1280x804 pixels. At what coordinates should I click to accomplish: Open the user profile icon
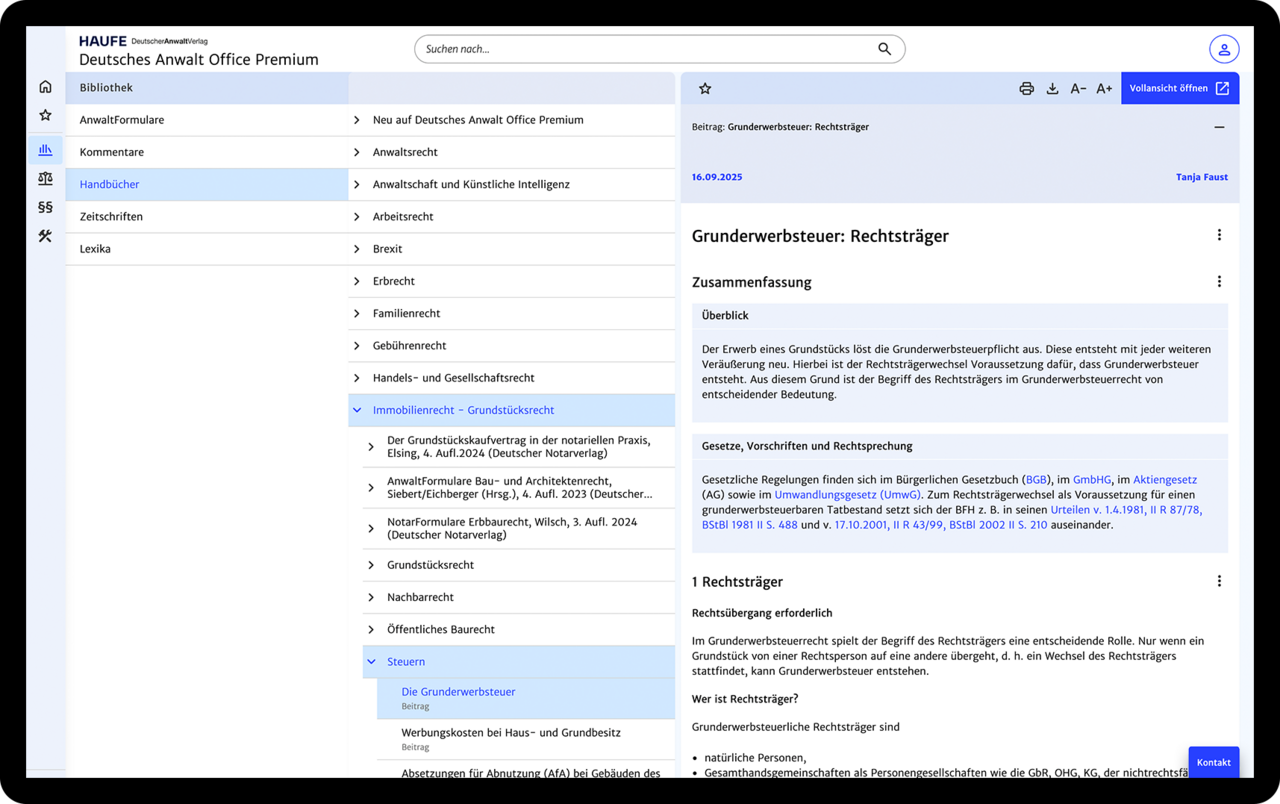(x=1223, y=49)
